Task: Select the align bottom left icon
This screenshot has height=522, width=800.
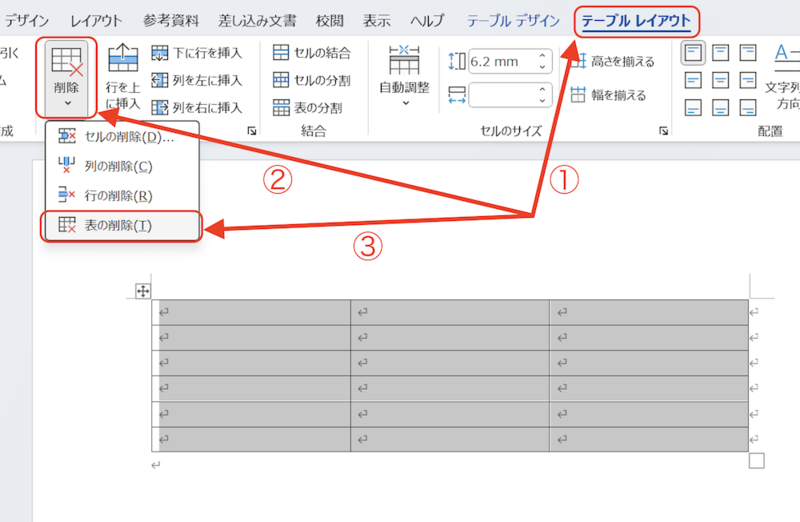Action: [x=693, y=108]
